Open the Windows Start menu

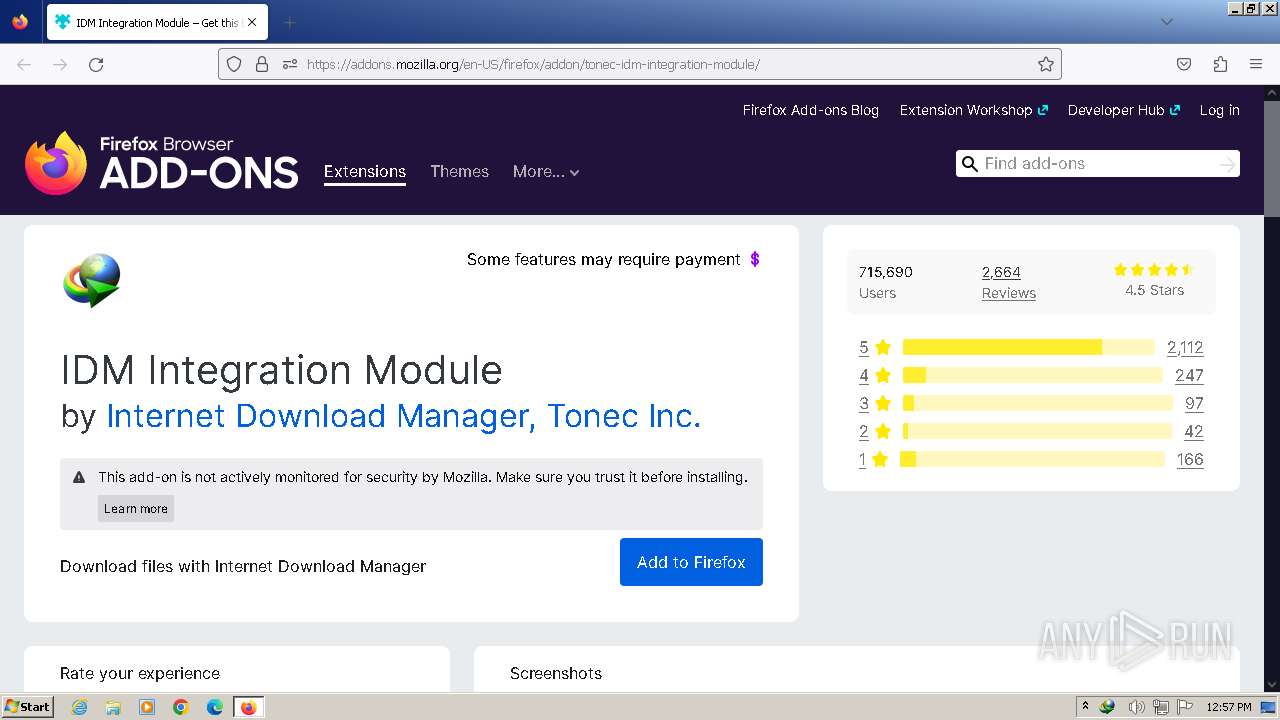pyautogui.click(x=27, y=706)
